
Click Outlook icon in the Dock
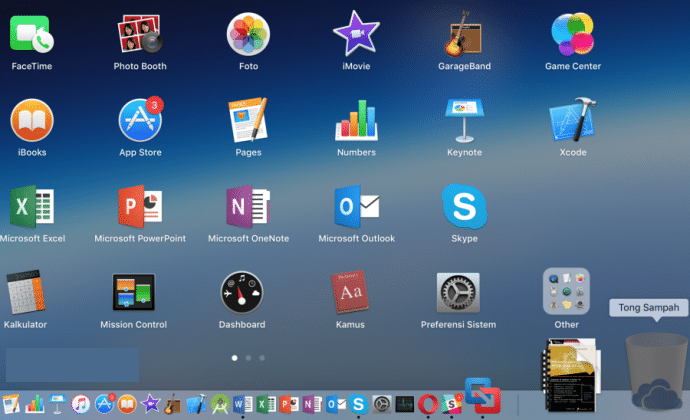336,404
